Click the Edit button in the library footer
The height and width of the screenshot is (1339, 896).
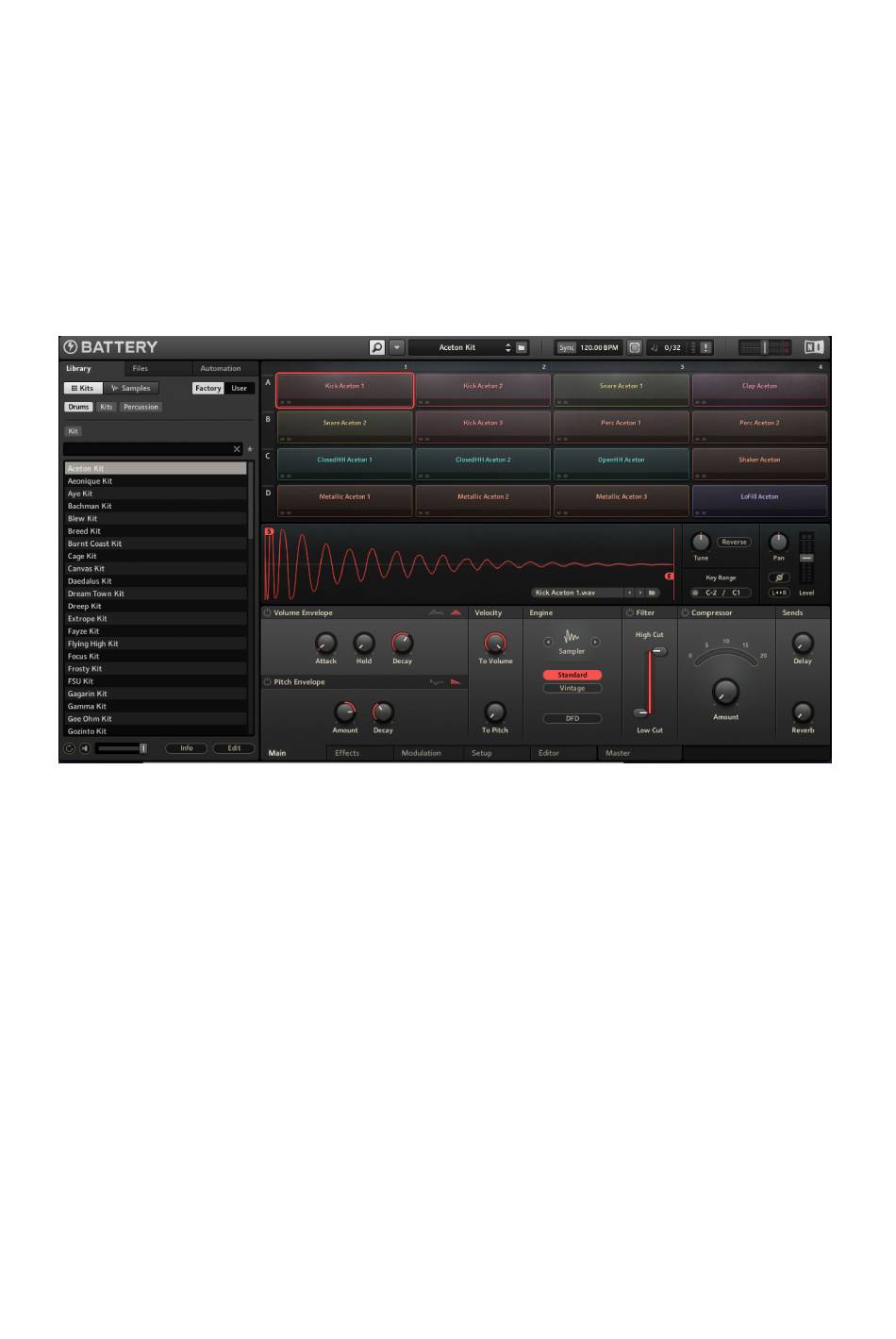(234, 748)
